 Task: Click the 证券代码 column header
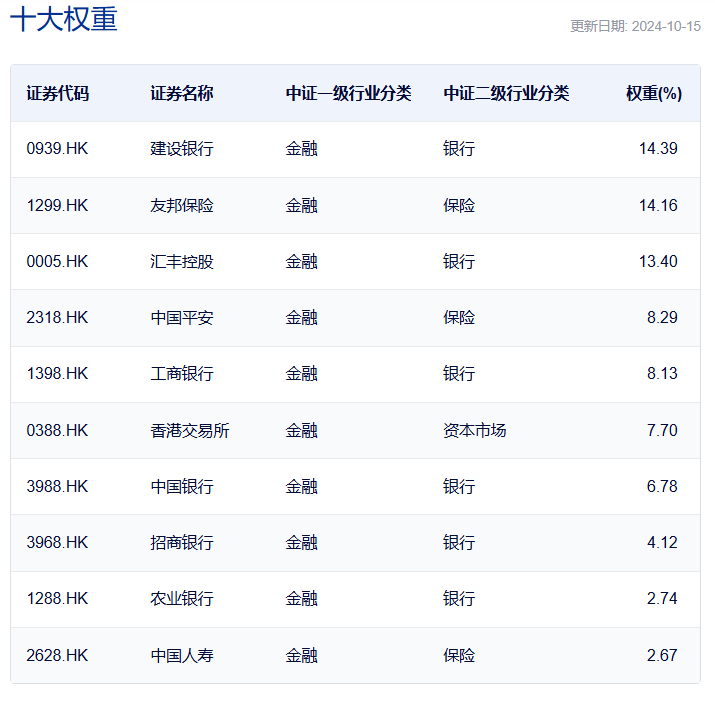[57, 93]
